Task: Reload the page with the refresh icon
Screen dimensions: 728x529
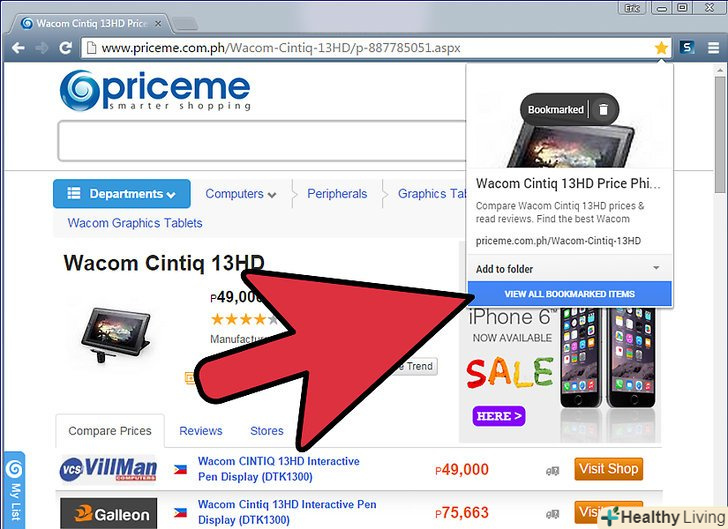Action: (x=65, y=48)
